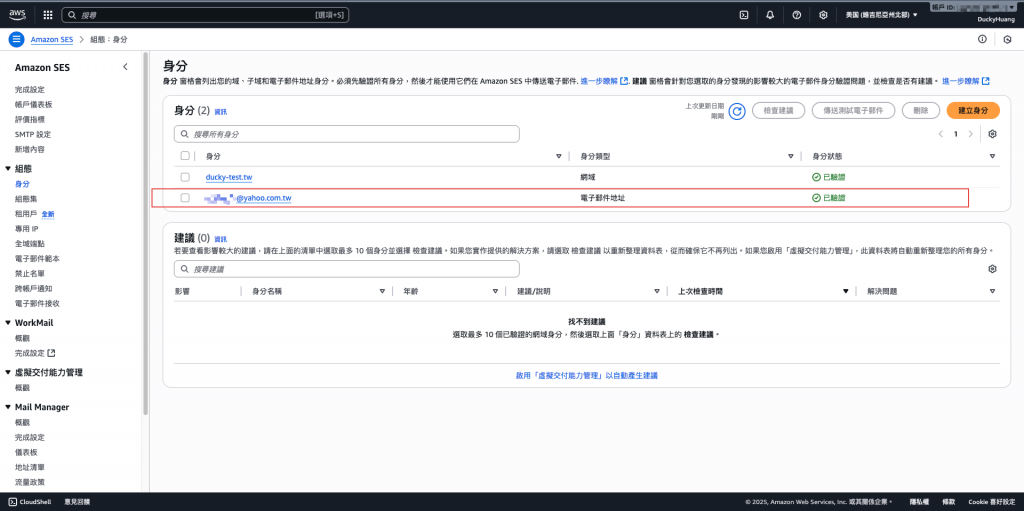This screenshot has width=1024, height=511.
Task: Open 評價指標 in the sidebar
Action: tap(30, 120)
